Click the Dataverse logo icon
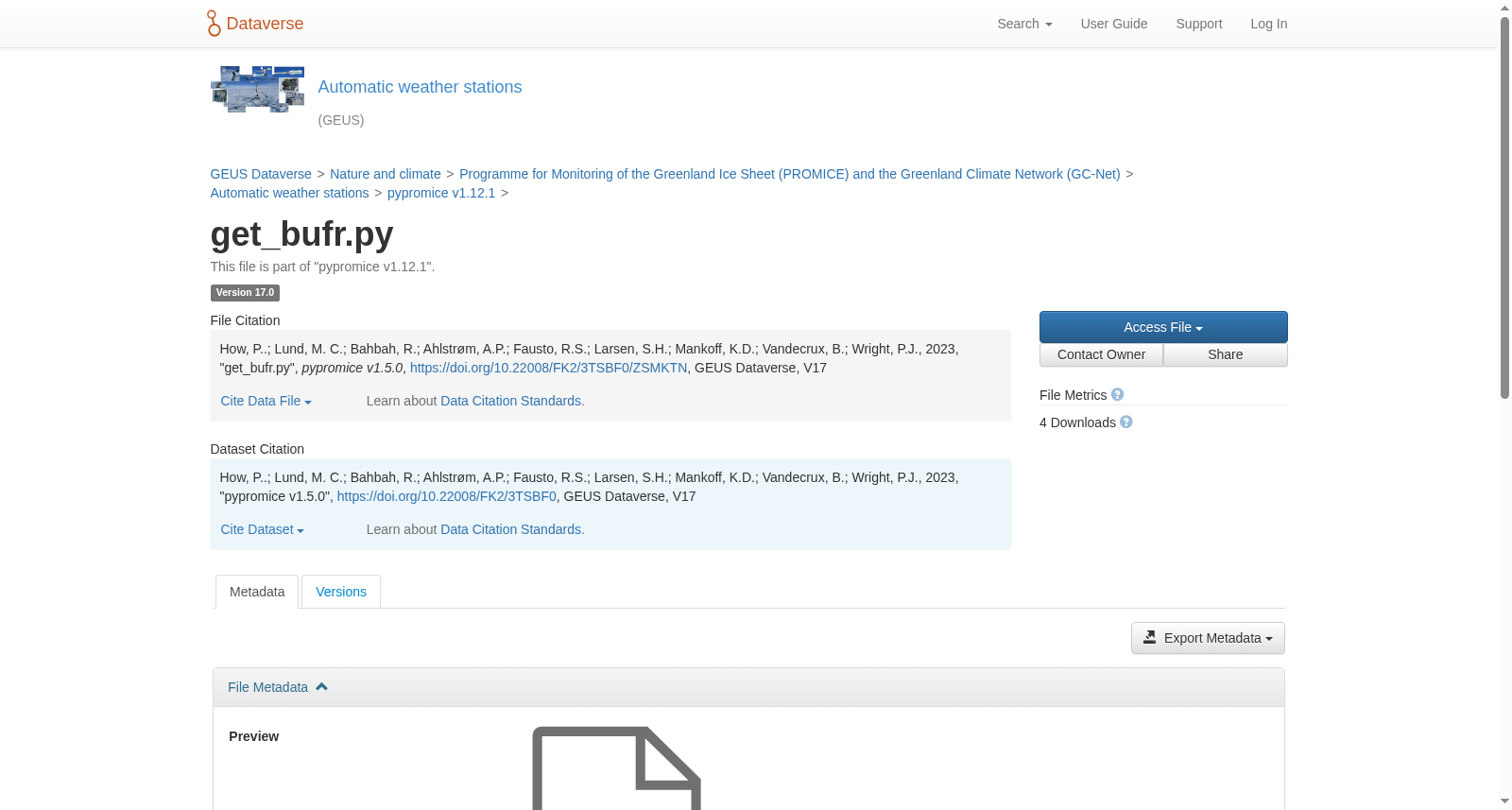Image resolution: width=1512 pixels, height=810 pixels. coord(214,24)
